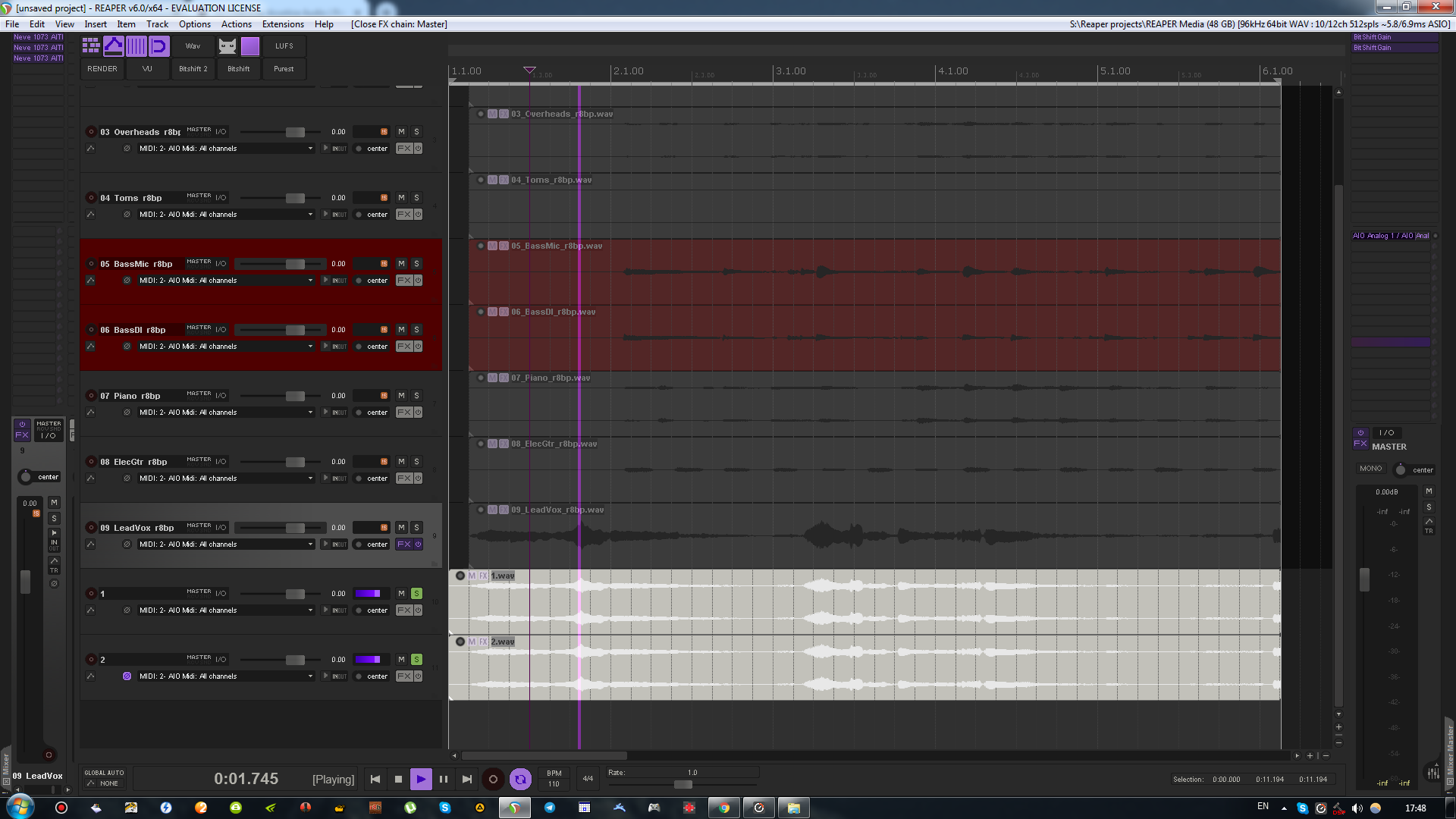Open MIDI input dropdown for 06 BassDI

tap(226, 347)
